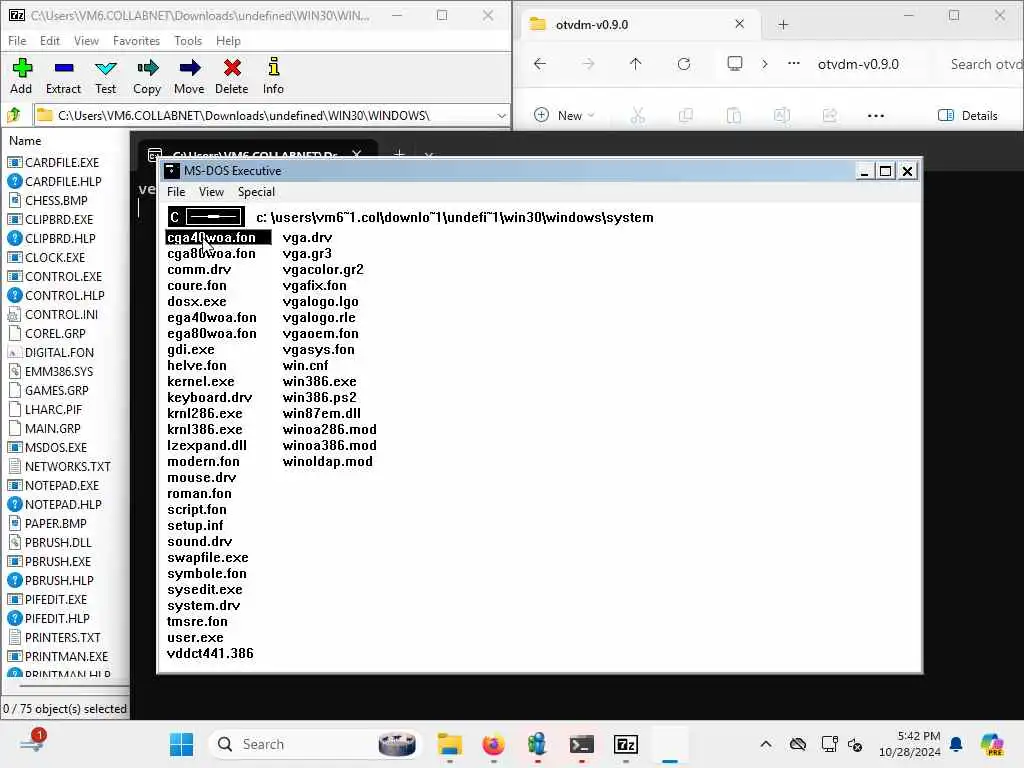Go up one folder in 7-Zip
The width and height of the screenshot is (1024, 768).
(14, 116)
